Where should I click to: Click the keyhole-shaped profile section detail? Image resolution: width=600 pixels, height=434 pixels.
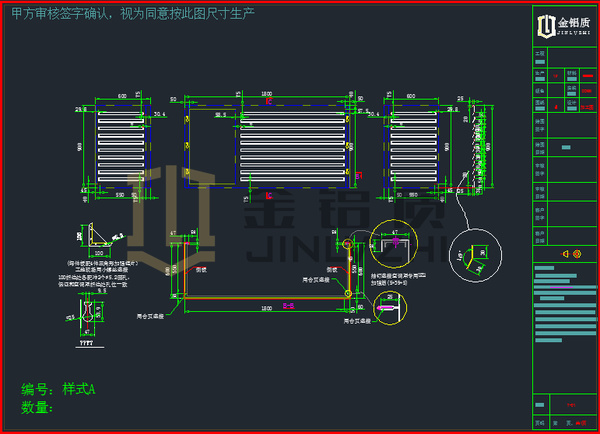89,318
